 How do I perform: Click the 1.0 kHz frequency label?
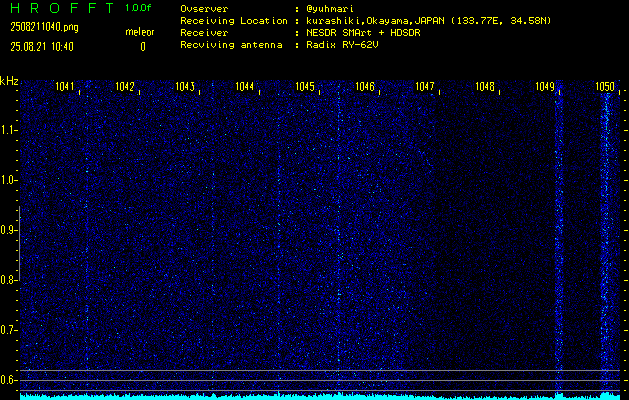pyautogui.click(x=7, y=181)
